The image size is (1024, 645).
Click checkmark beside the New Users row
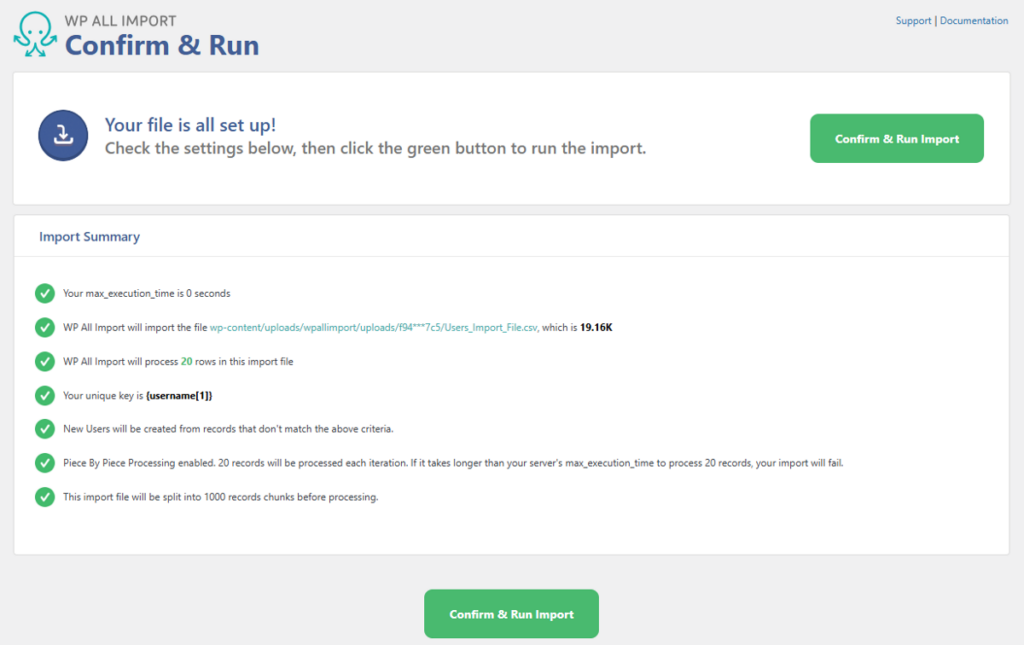pos(44,429)
